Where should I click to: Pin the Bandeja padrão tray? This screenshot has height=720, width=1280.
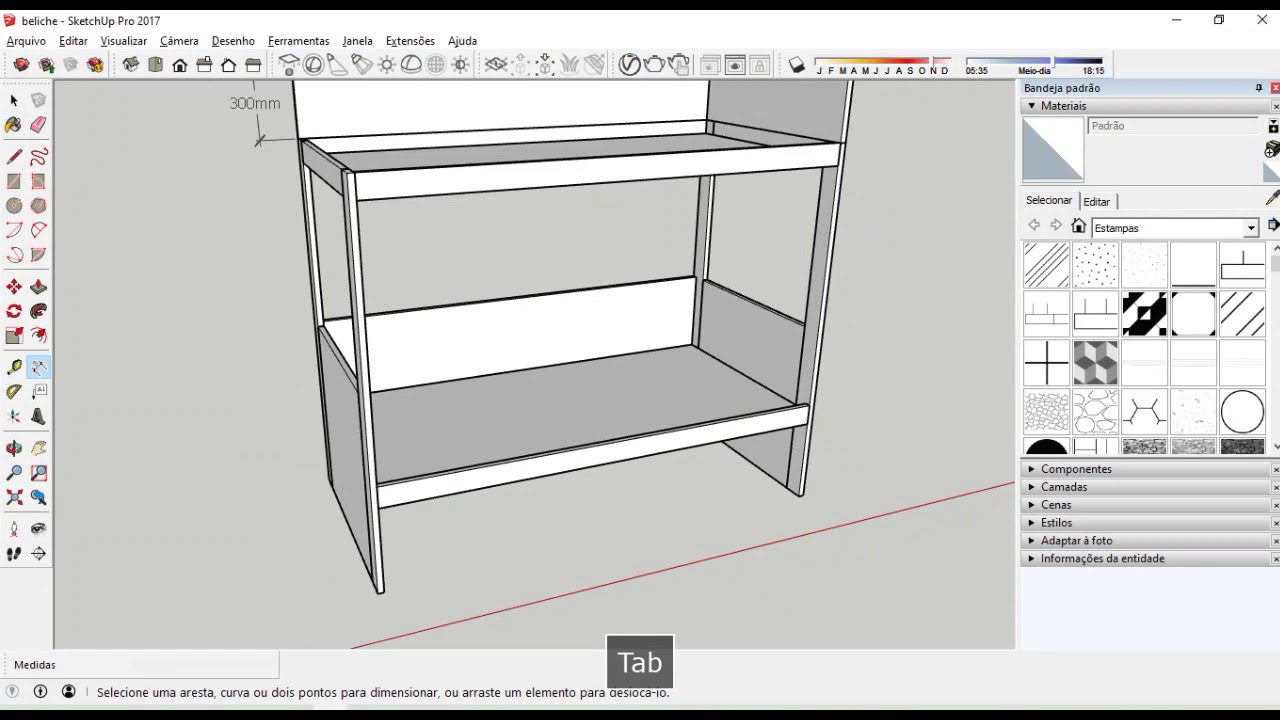point(1258,88)
